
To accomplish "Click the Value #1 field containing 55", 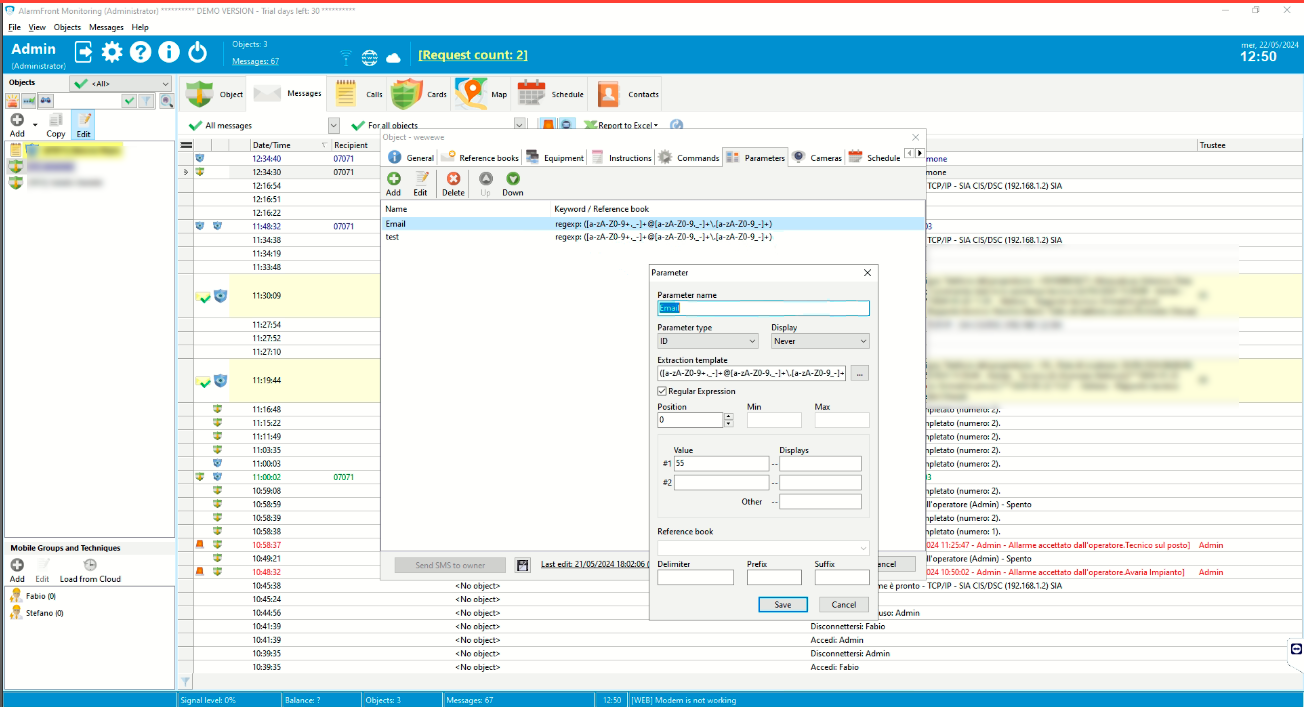I will pyautogui.click(x=722, y=464).
